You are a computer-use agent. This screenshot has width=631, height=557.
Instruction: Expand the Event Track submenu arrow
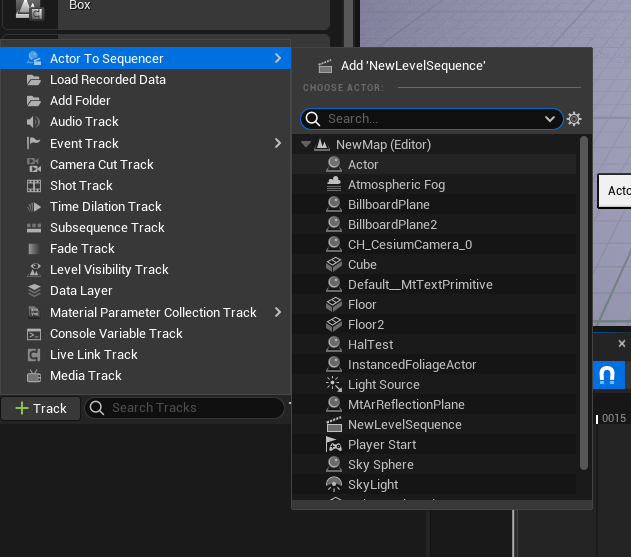pyautogui.click(x=278, y=144)
